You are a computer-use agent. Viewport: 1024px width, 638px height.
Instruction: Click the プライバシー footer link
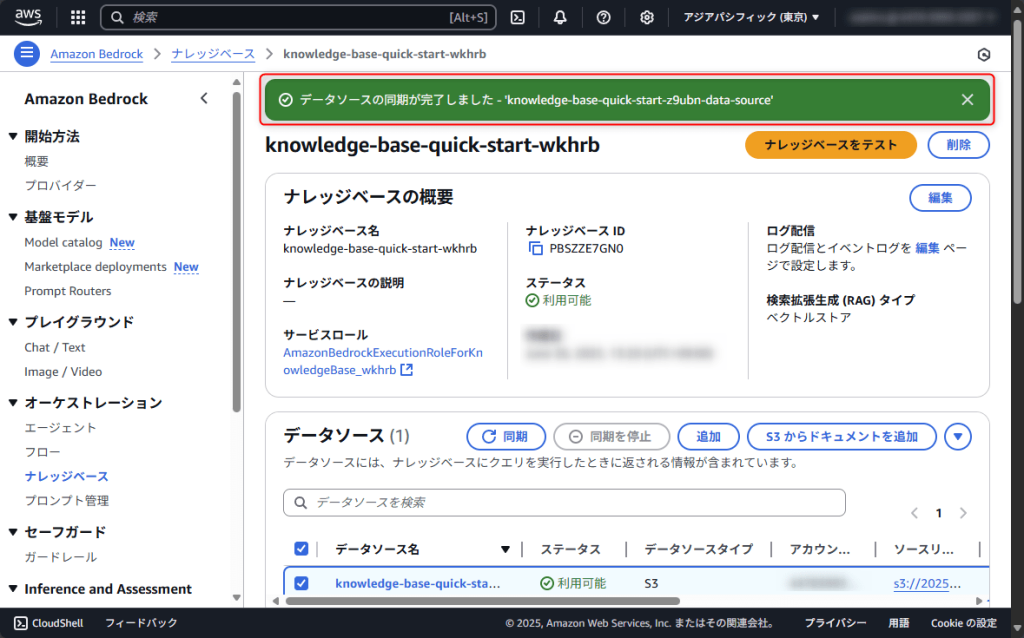[x=835, y=623]
